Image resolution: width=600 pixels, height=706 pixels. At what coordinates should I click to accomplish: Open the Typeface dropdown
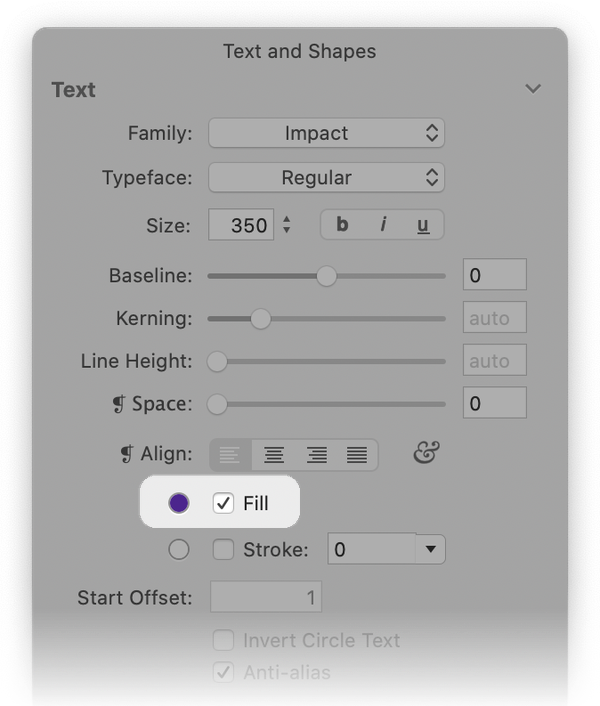pos(326,178)
